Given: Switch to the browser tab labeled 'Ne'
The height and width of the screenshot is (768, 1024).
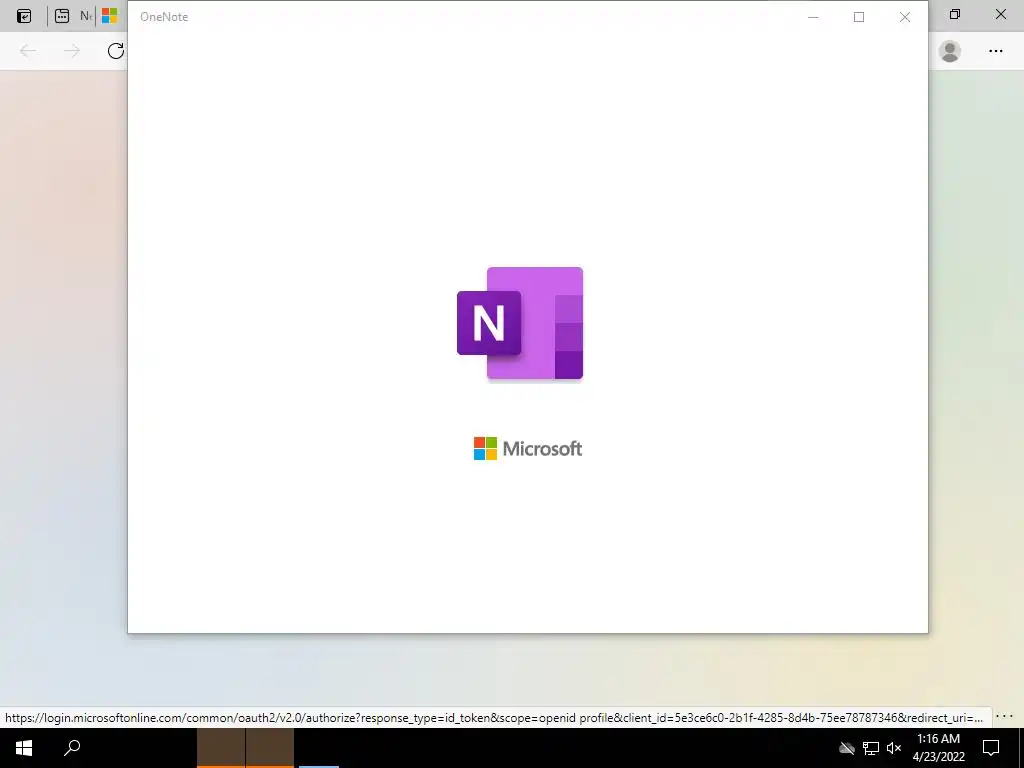Looking at the screenshot, I should click(86, 16).
